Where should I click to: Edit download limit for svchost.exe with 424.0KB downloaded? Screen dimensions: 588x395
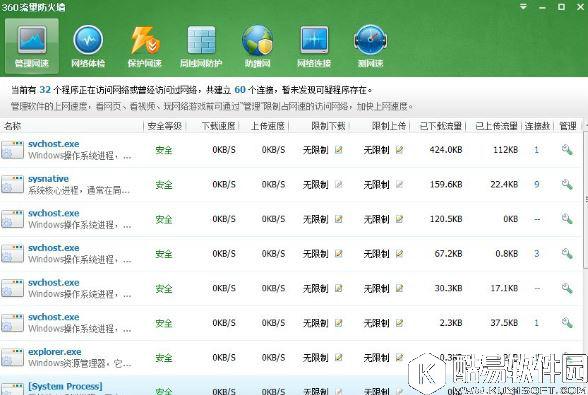pyautogui.click(x=339, y=150)
